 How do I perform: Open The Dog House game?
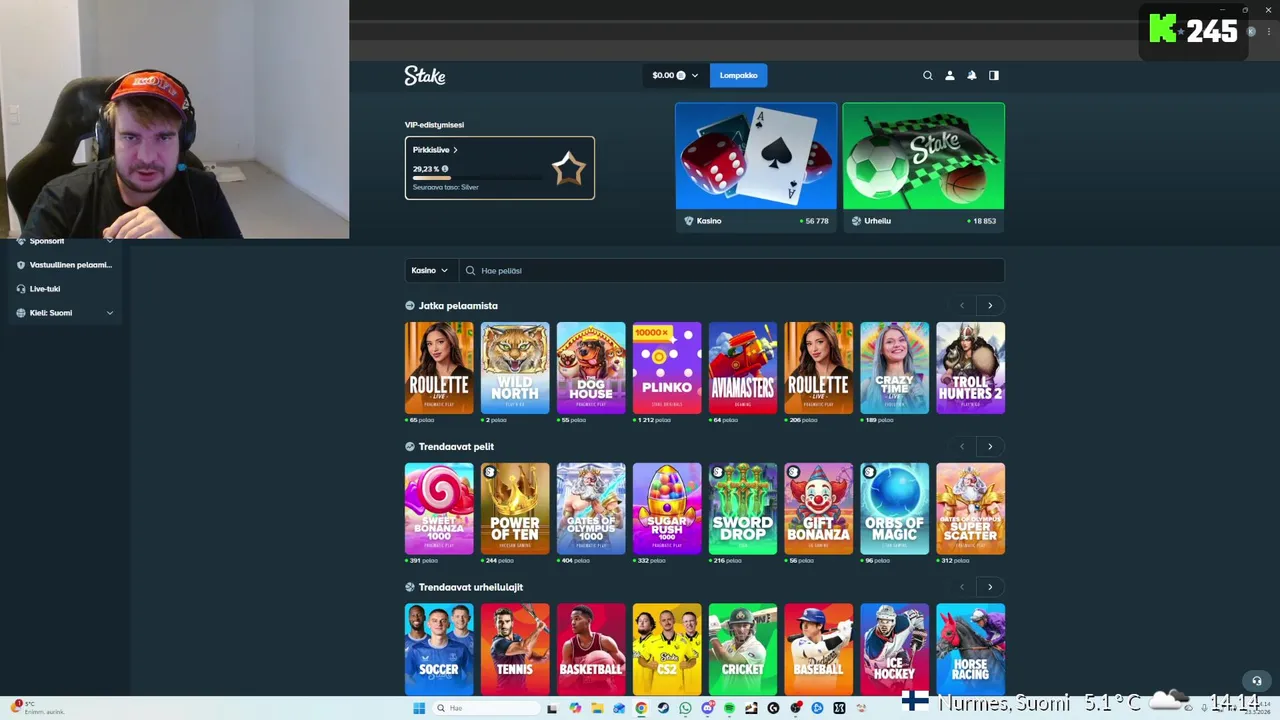click(x=591, y=368)
